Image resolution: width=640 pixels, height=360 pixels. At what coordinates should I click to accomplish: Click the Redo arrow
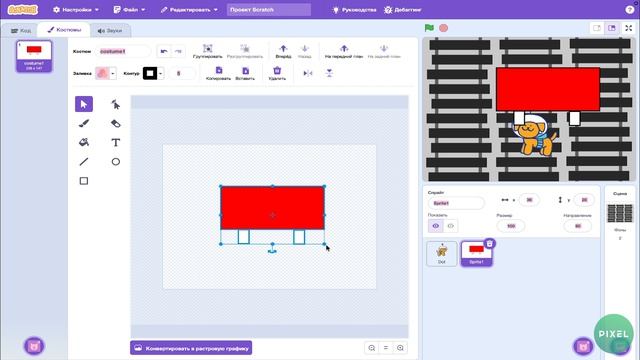[x=178, y=51]
